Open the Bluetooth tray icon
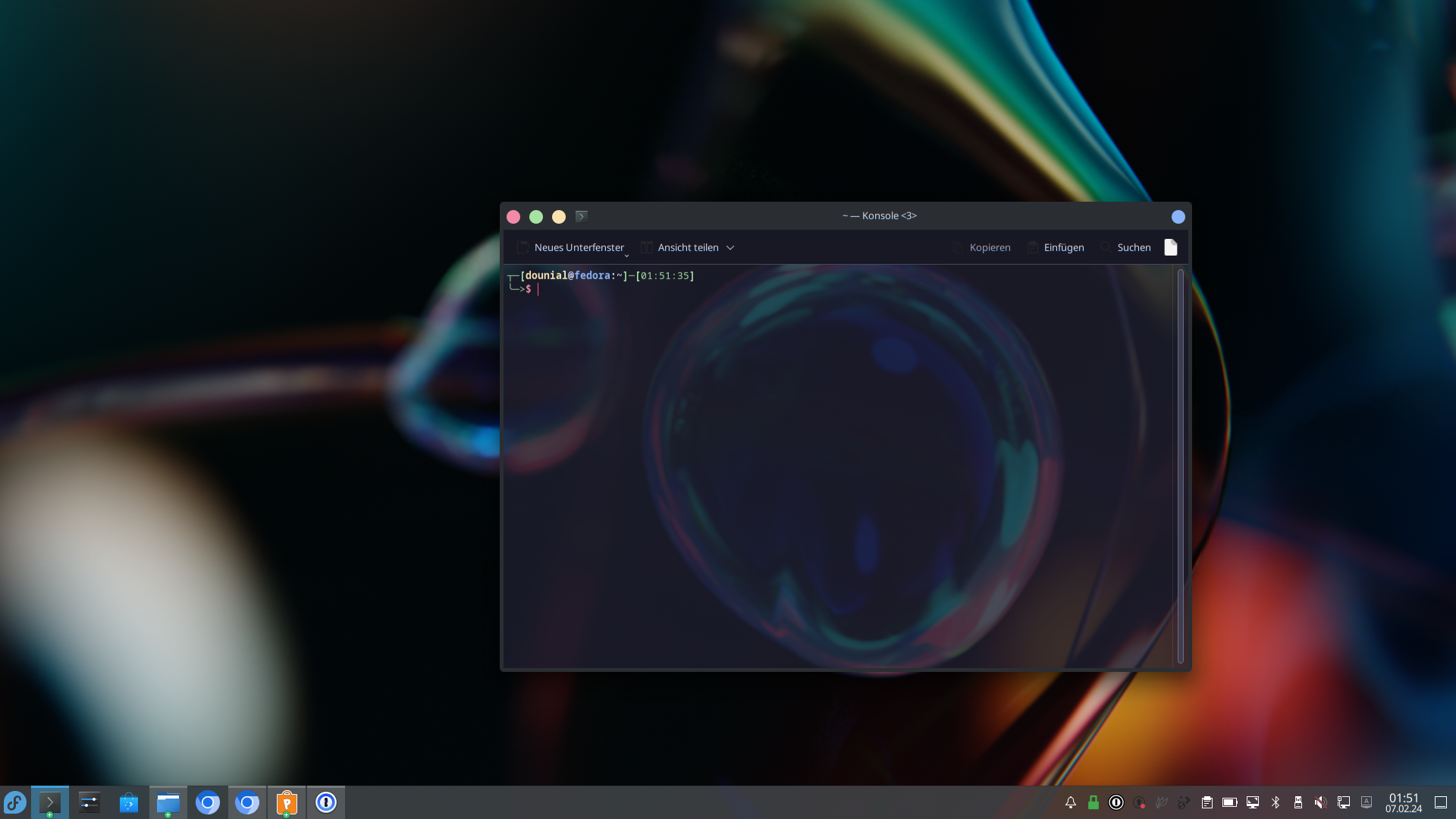The width and height of the screenshot is (1456, 819). tap(1276, 802)
